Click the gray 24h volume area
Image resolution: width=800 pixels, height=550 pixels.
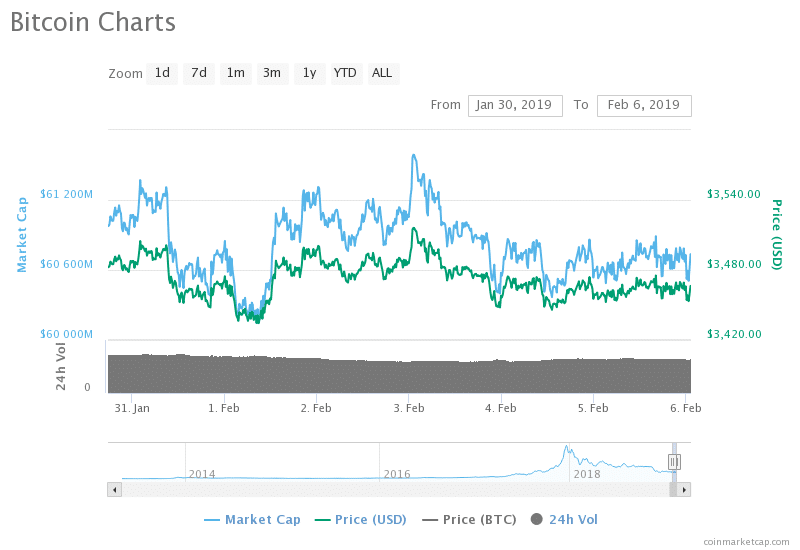[x=399, y=375]
